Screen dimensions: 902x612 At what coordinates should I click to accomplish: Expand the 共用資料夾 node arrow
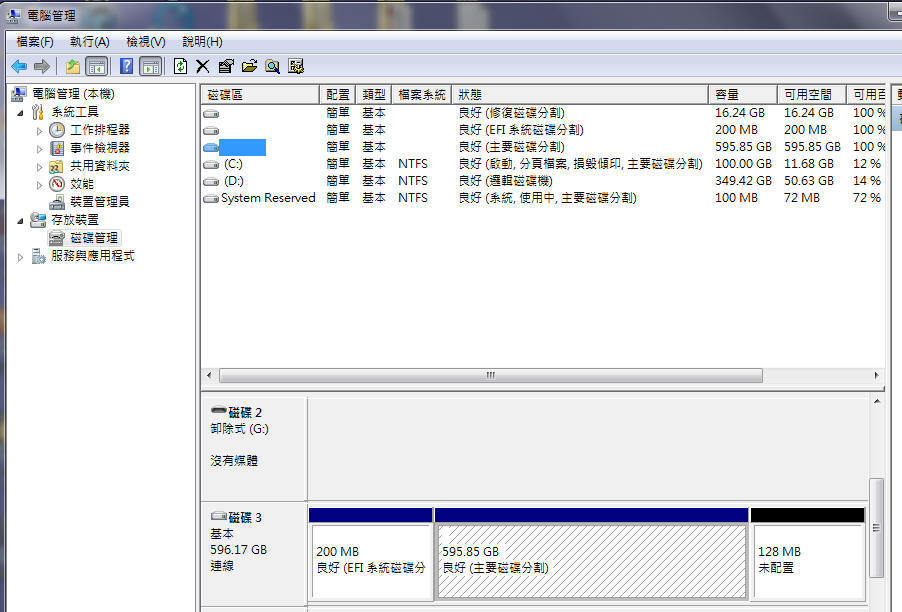click(x=39, y=167)
